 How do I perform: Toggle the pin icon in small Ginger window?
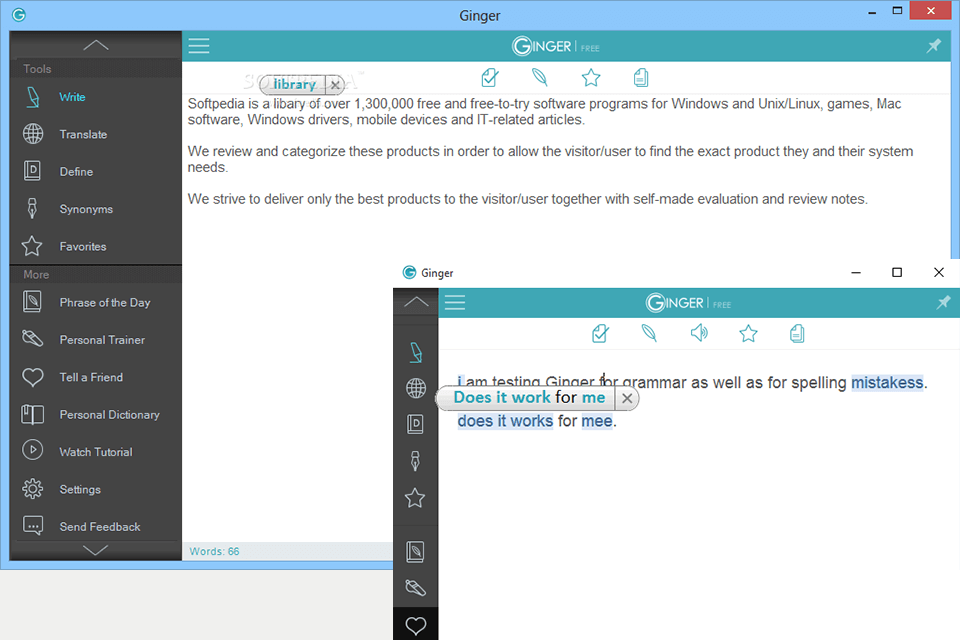click(943, 302)
